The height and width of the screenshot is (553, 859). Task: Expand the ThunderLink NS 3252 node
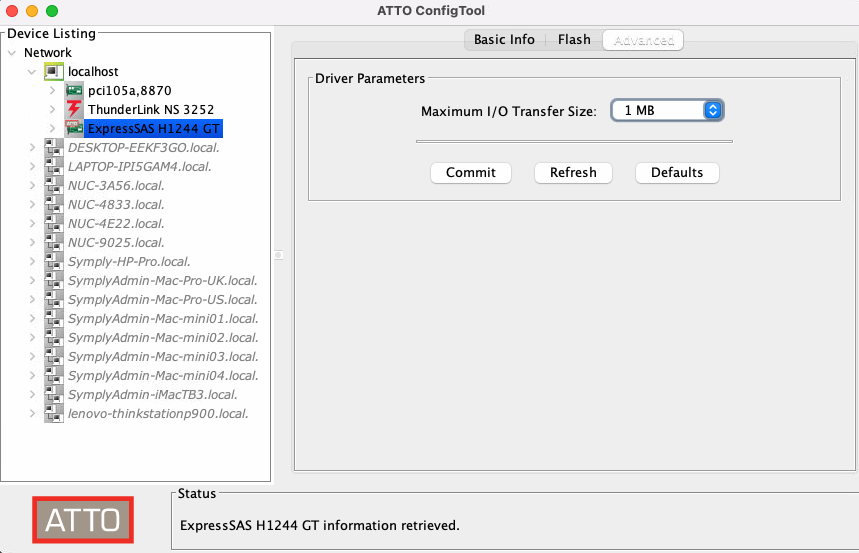(x=52, y=109)
